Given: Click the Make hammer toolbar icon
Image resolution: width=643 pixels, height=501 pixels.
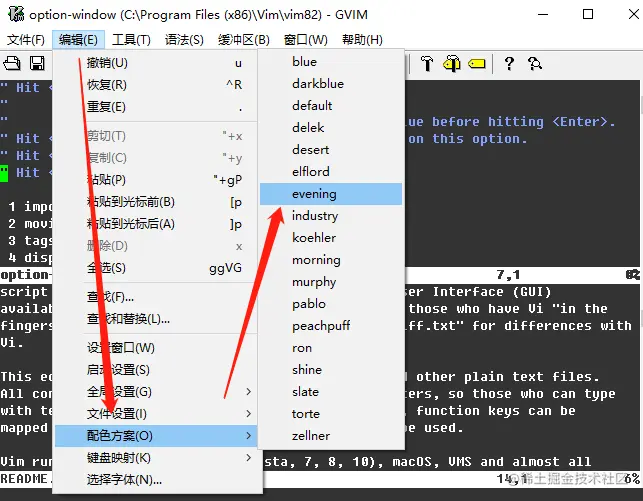Looking at the screenshot, I should (427, 64).
